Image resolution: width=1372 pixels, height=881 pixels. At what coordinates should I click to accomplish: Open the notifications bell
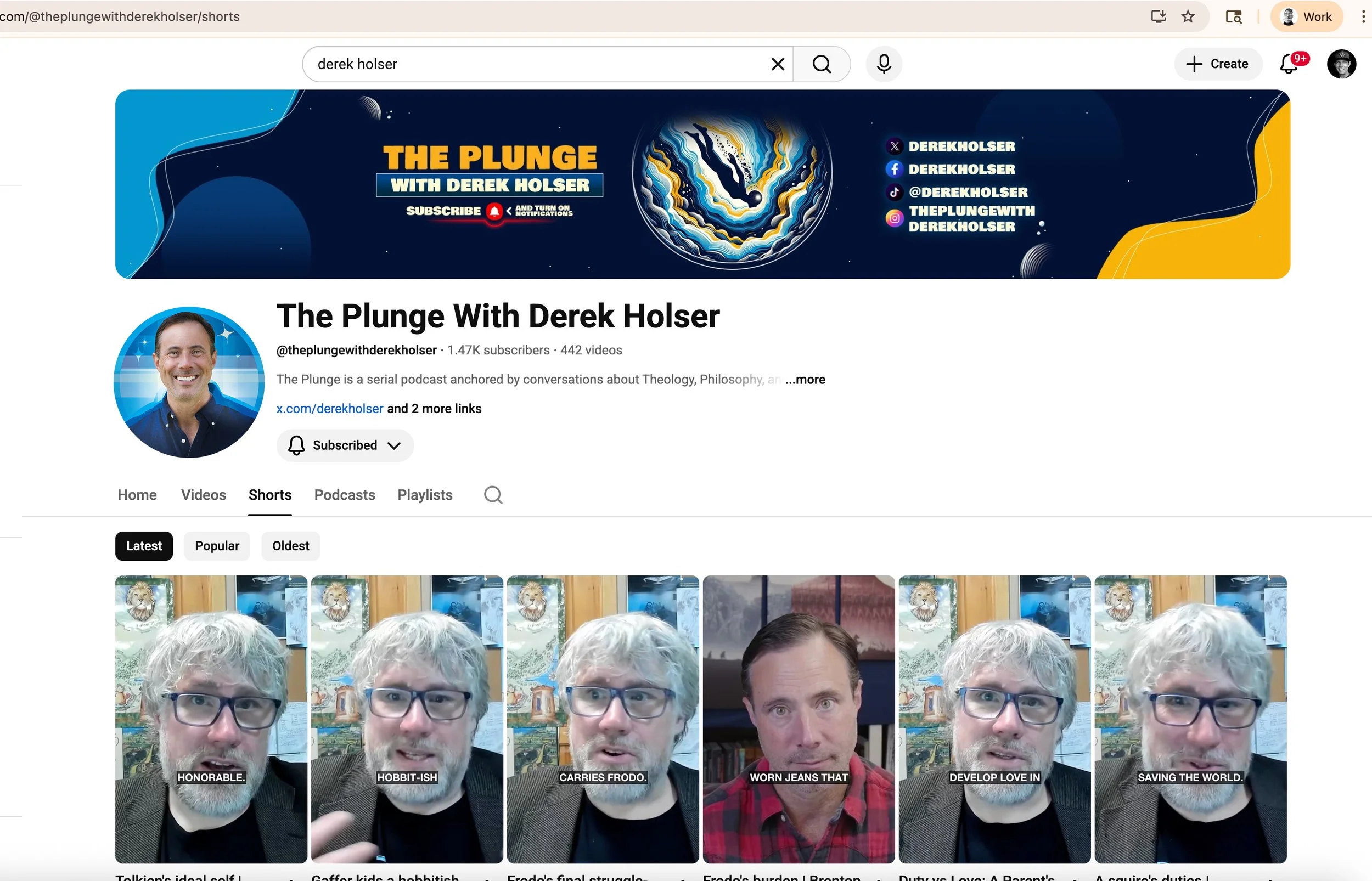pyautogui.click(x=1290, y=64)
